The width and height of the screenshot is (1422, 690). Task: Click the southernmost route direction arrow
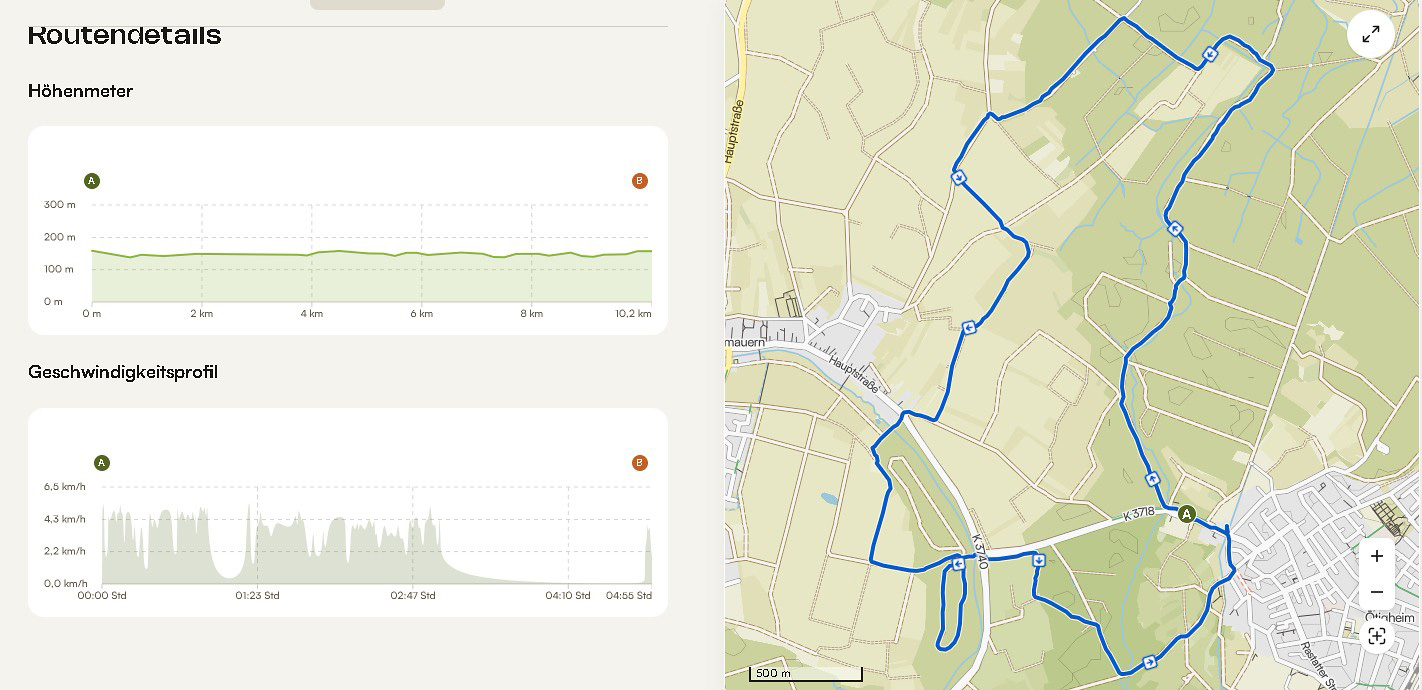pos(1150,662)
